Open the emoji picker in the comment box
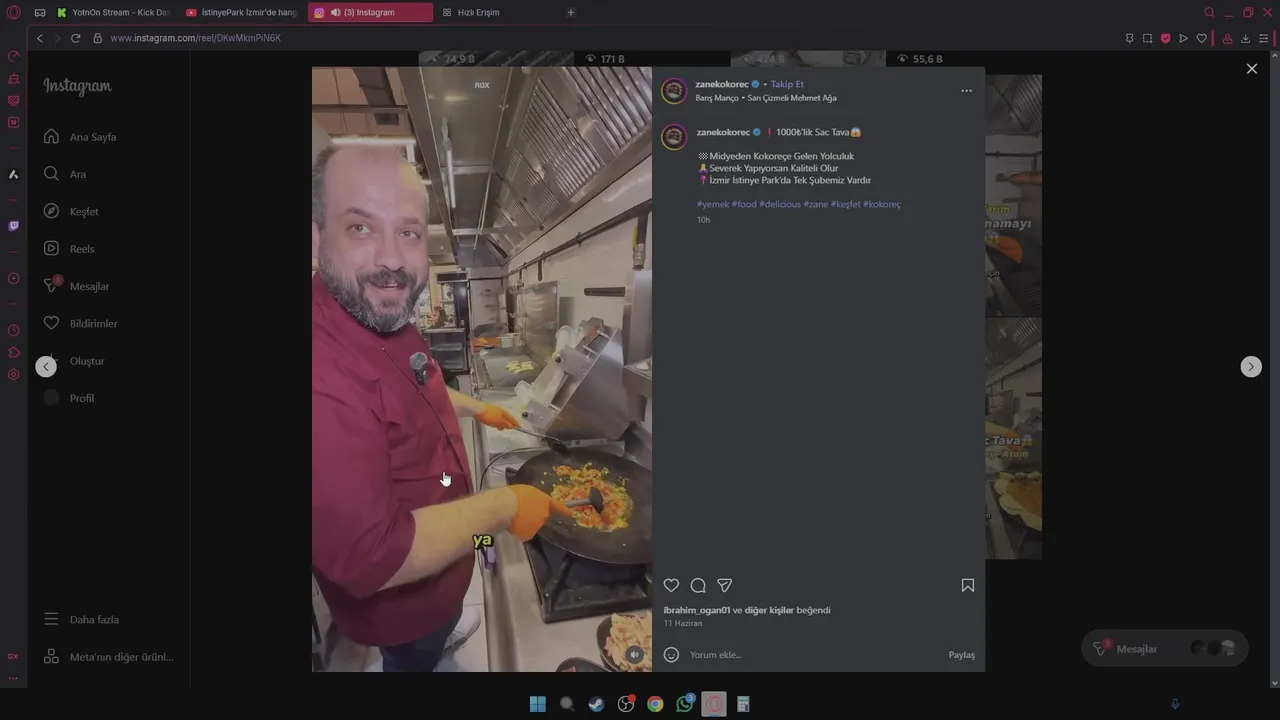Image resolution: width=1280 pixels, height=720 pixels. (x=671, y=655)
